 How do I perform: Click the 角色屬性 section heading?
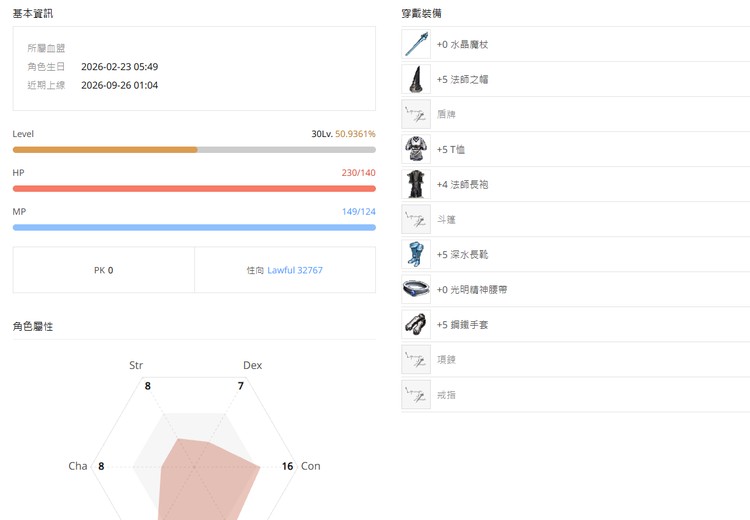pos(33,326)
